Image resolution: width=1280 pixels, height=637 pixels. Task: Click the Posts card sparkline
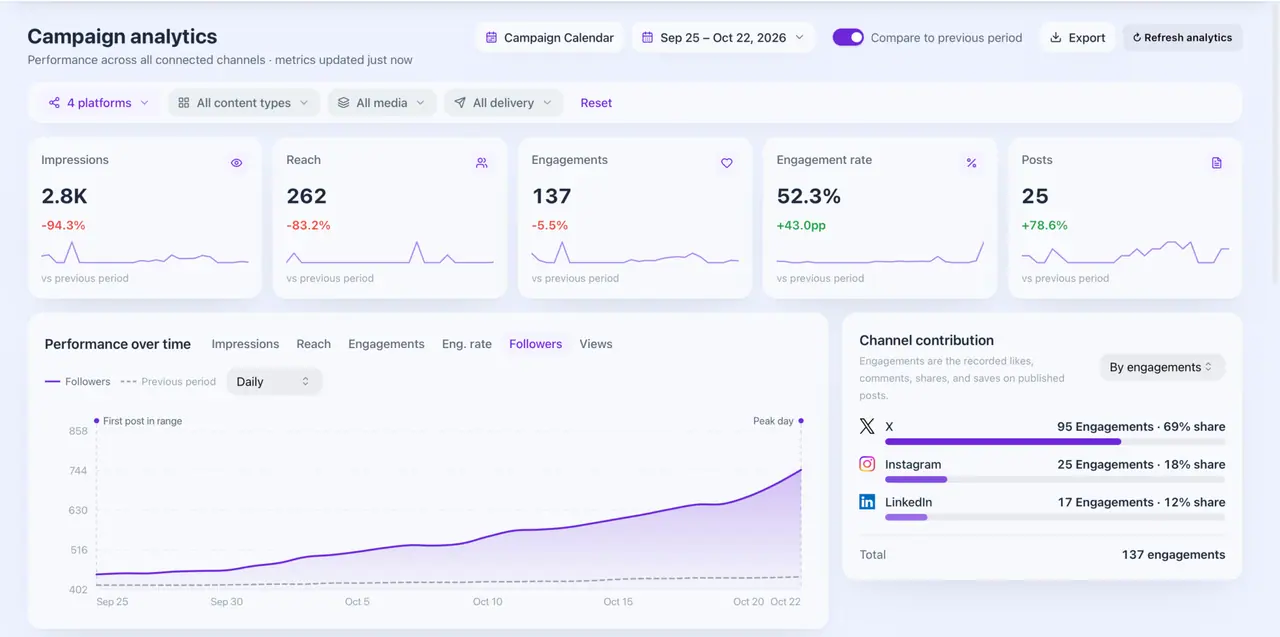[x=1125, y=253]
